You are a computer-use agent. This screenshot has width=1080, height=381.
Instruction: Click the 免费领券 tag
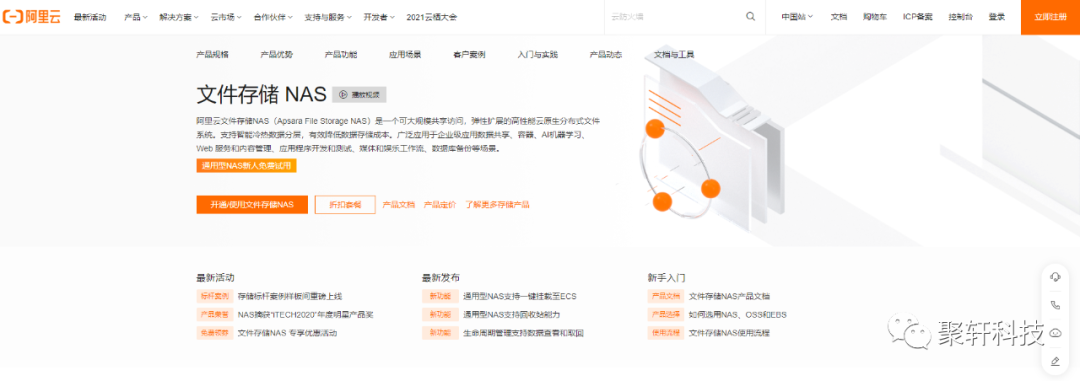coord(214,333)
